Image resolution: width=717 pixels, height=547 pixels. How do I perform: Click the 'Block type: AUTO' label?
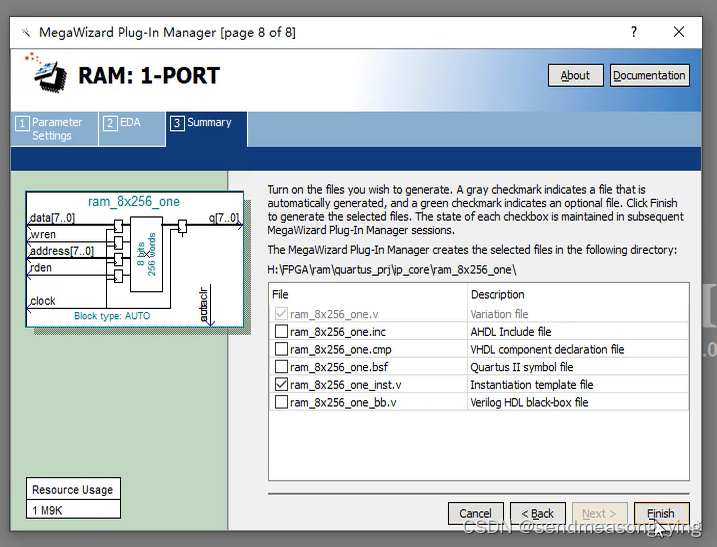[x=112, y=316]
